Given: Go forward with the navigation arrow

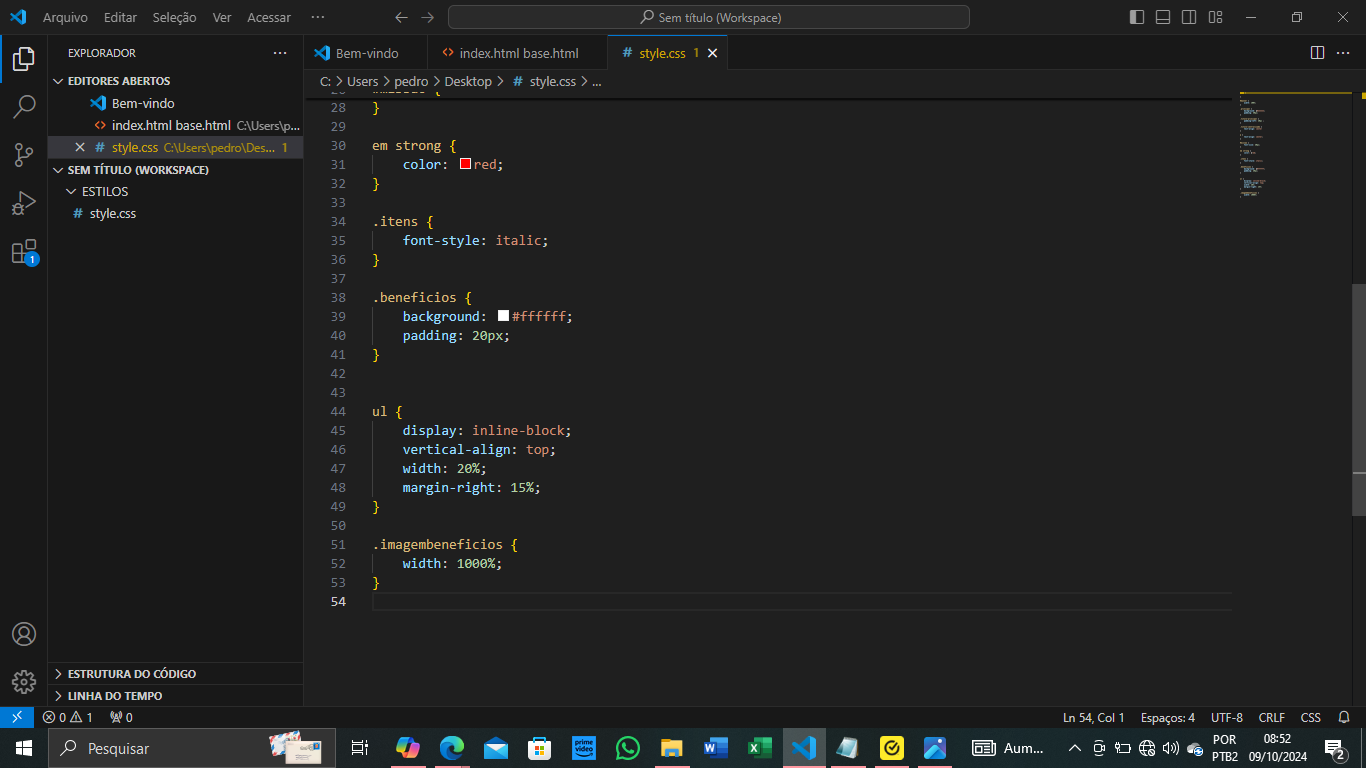Looking at the screenshot, I should [x=428, y=17].
